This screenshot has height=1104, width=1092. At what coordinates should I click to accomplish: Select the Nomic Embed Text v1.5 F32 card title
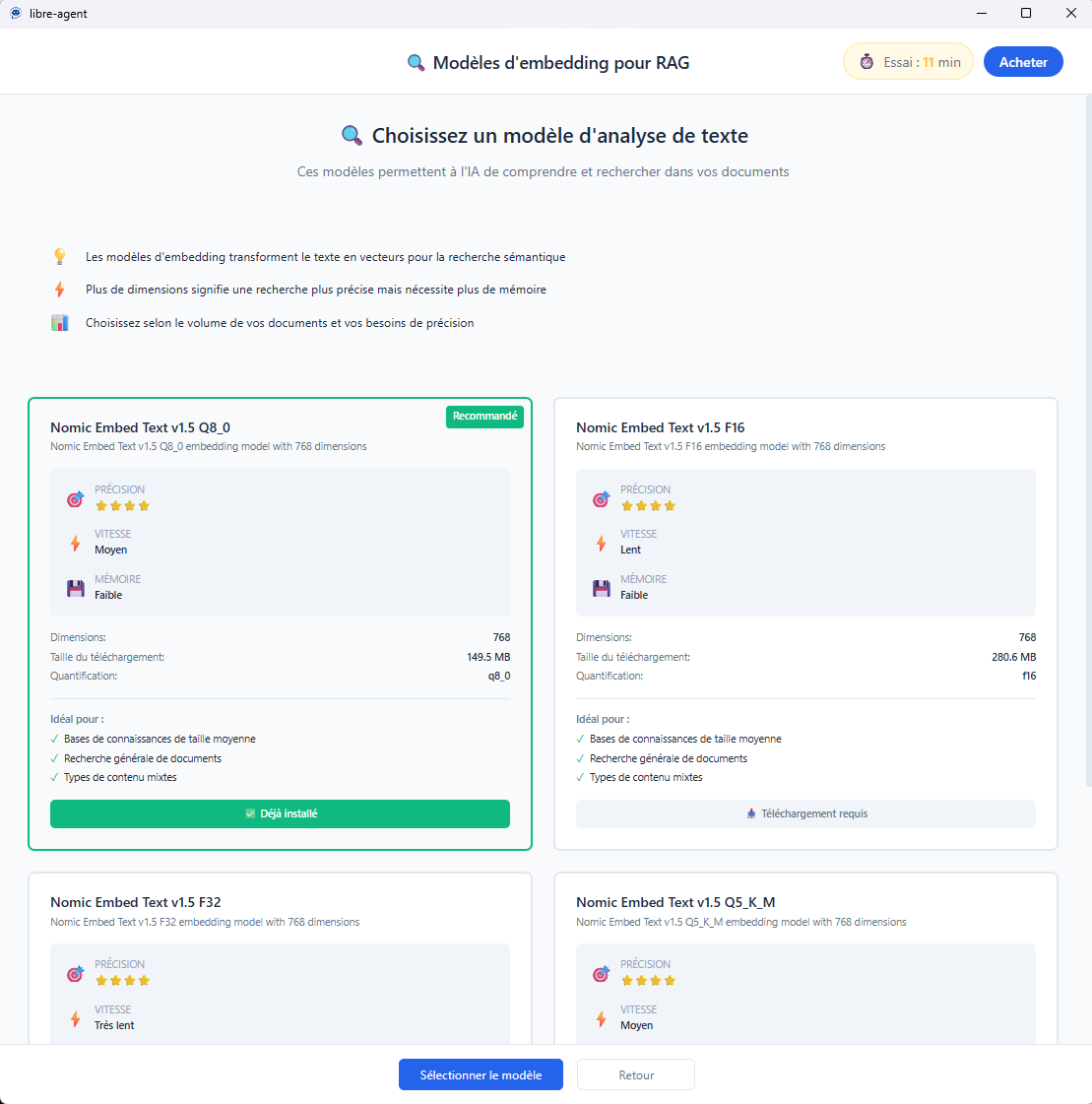pyautogui.click(x=135, y=902)
